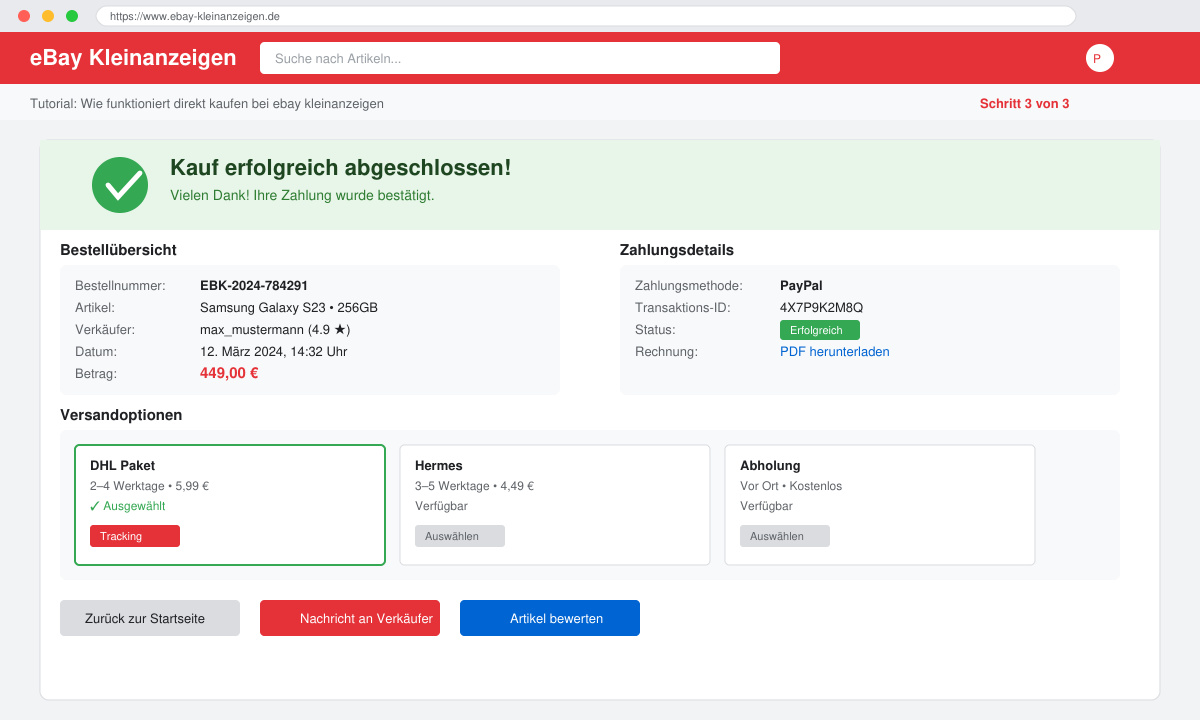Click the browser address bar

coord(586,16)
